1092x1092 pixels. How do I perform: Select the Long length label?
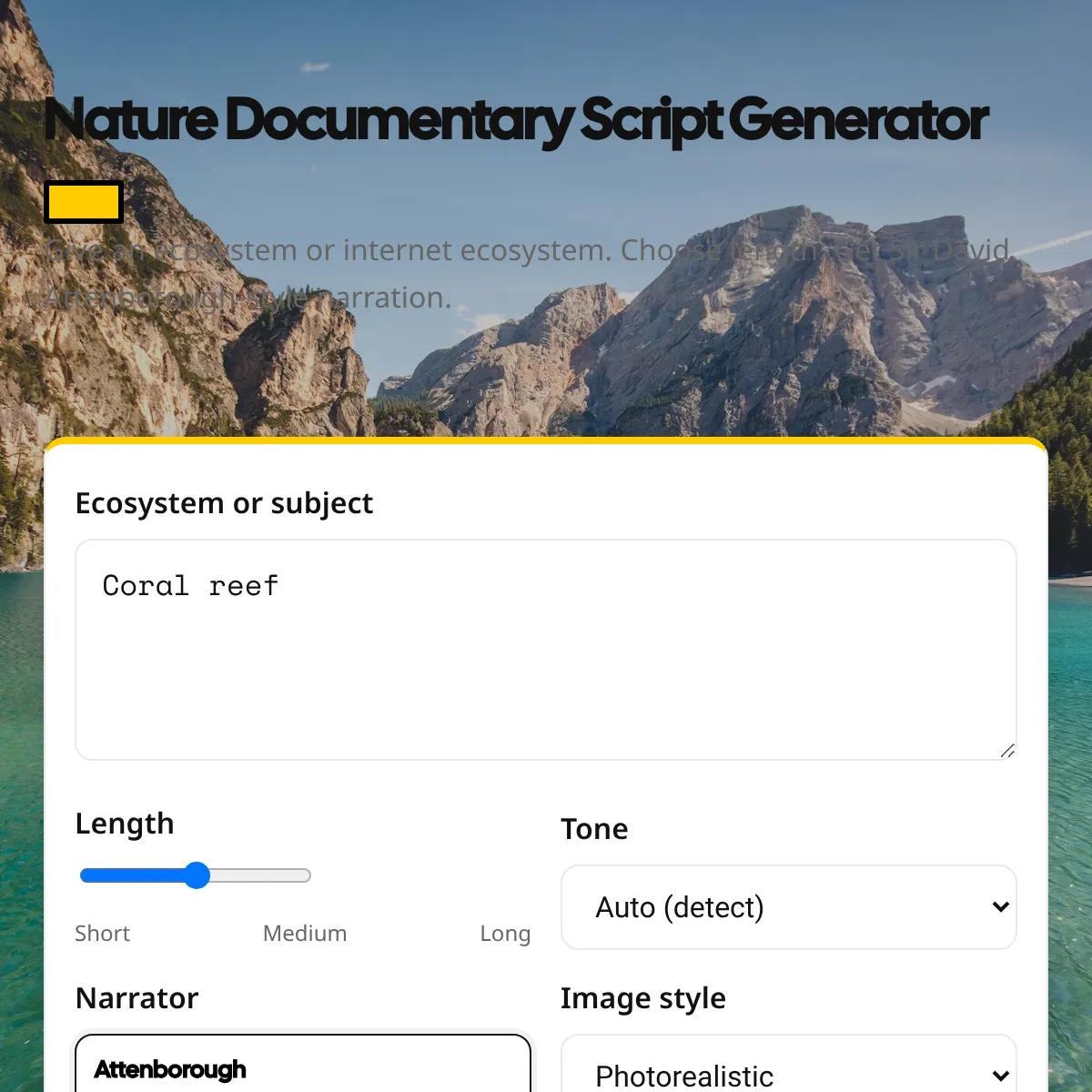[x=505, y=934]
